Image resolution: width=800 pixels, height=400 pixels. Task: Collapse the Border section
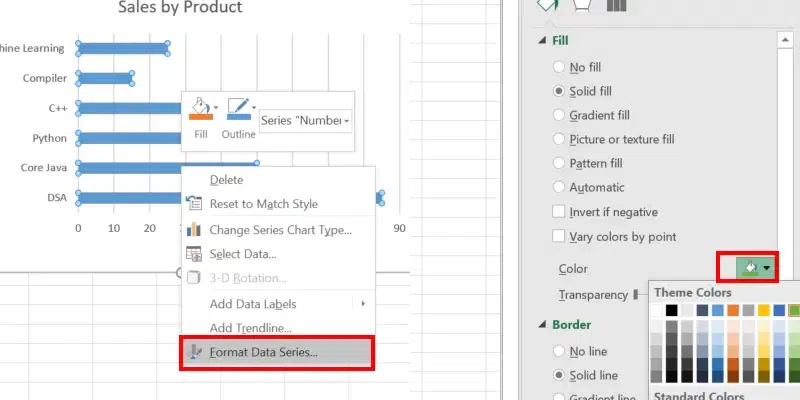tap(540, 325)
